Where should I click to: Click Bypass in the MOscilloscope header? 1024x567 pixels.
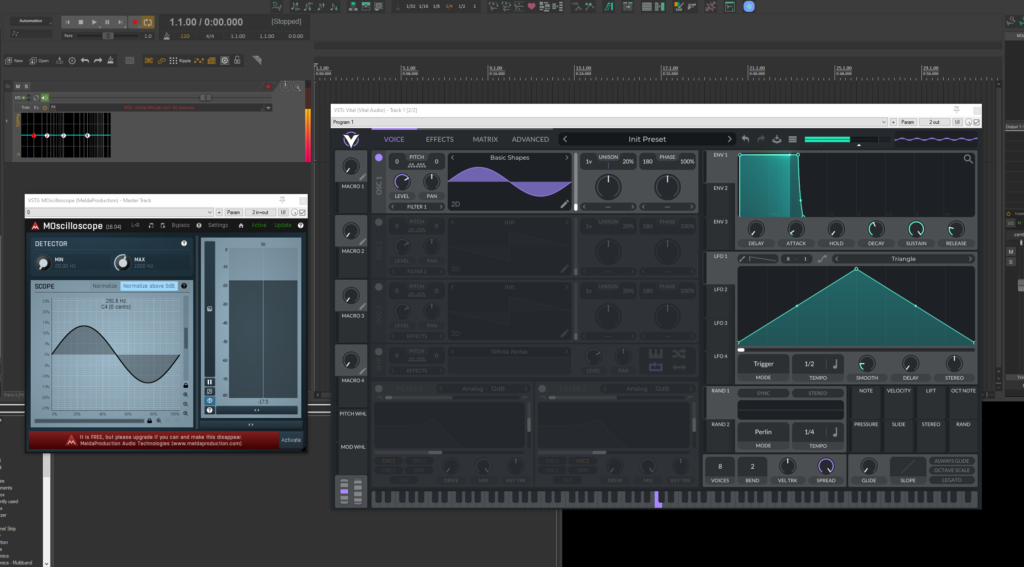(x=180, y=225)
